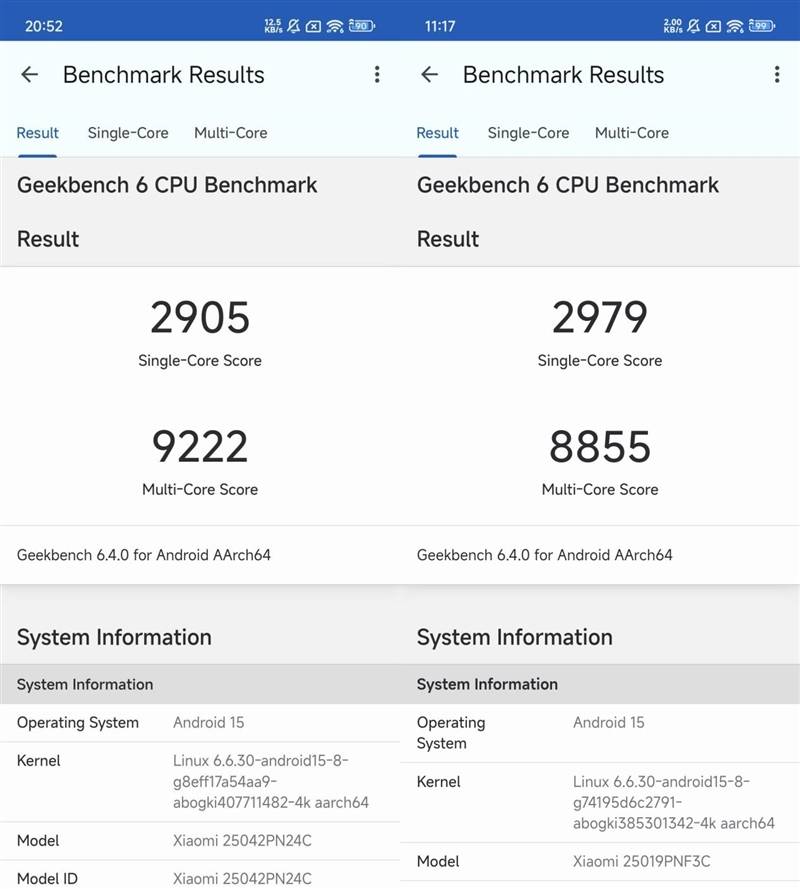This screenshot has width=800, height=889.
Task: Tap the 2905 single-core score
Action: tap(200, 318)
